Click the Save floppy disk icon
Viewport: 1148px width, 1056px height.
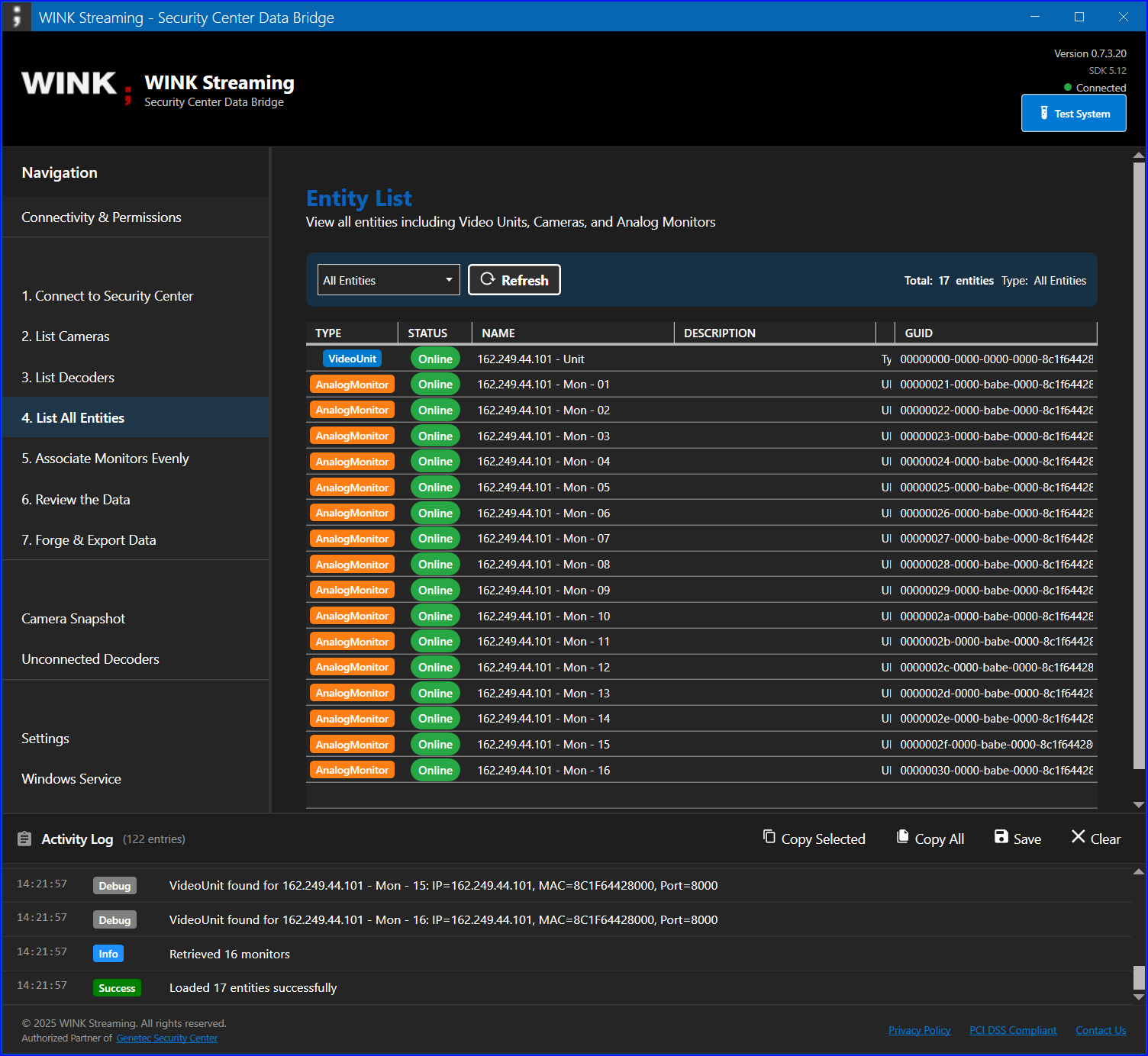pyautogui.click(x=1001, y=837)
